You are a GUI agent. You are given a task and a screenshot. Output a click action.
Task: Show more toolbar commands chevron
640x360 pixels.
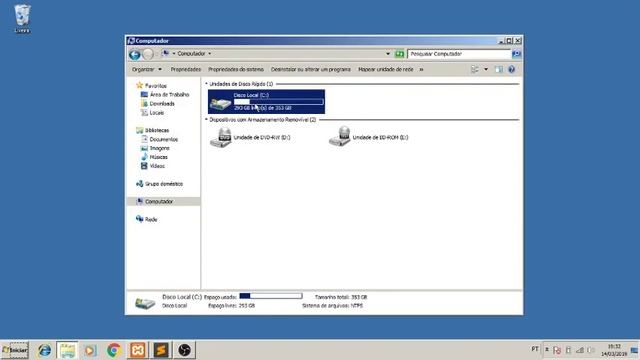(x=421, y=69)
